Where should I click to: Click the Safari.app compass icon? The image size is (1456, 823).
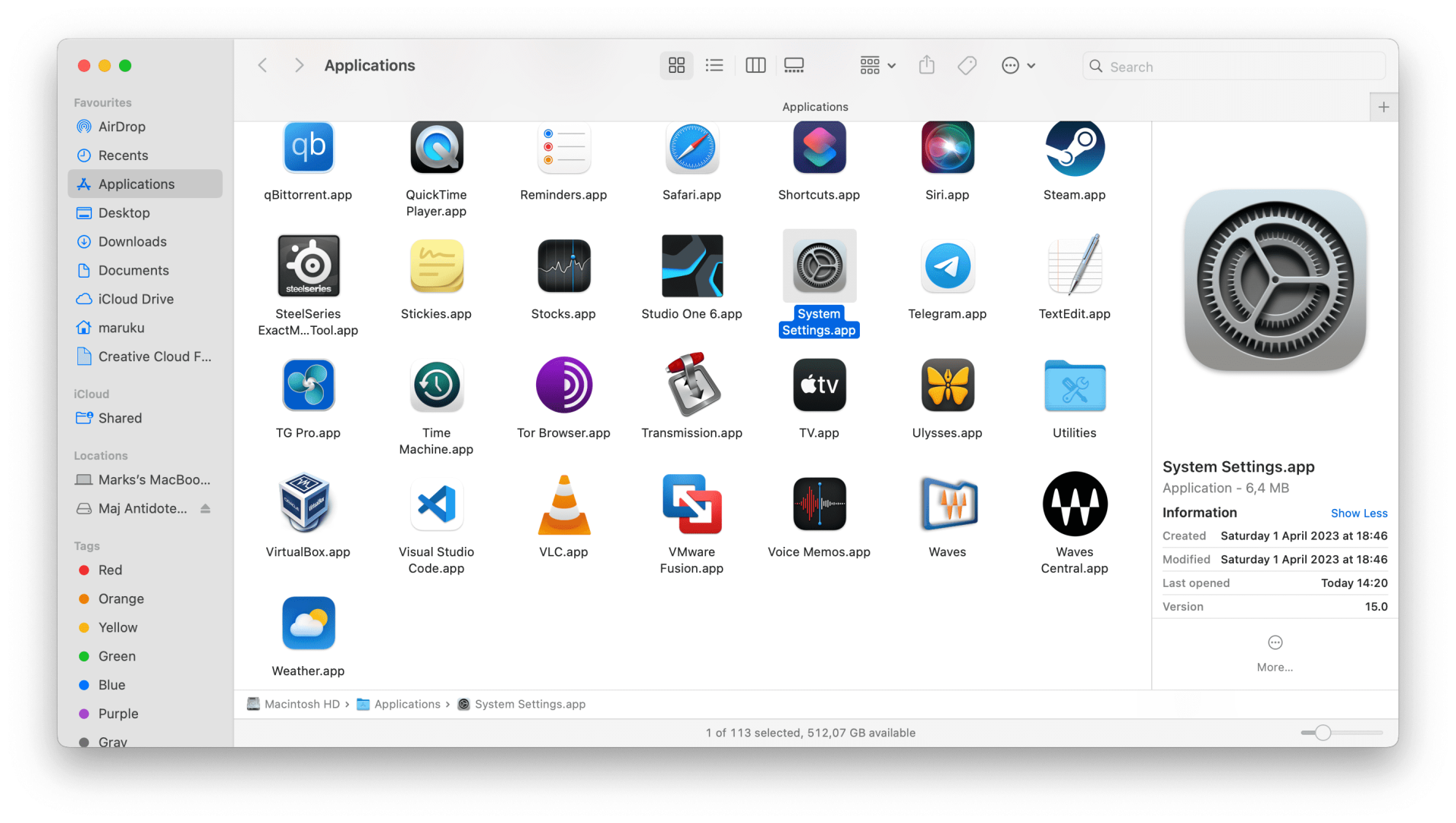(692, 147)
